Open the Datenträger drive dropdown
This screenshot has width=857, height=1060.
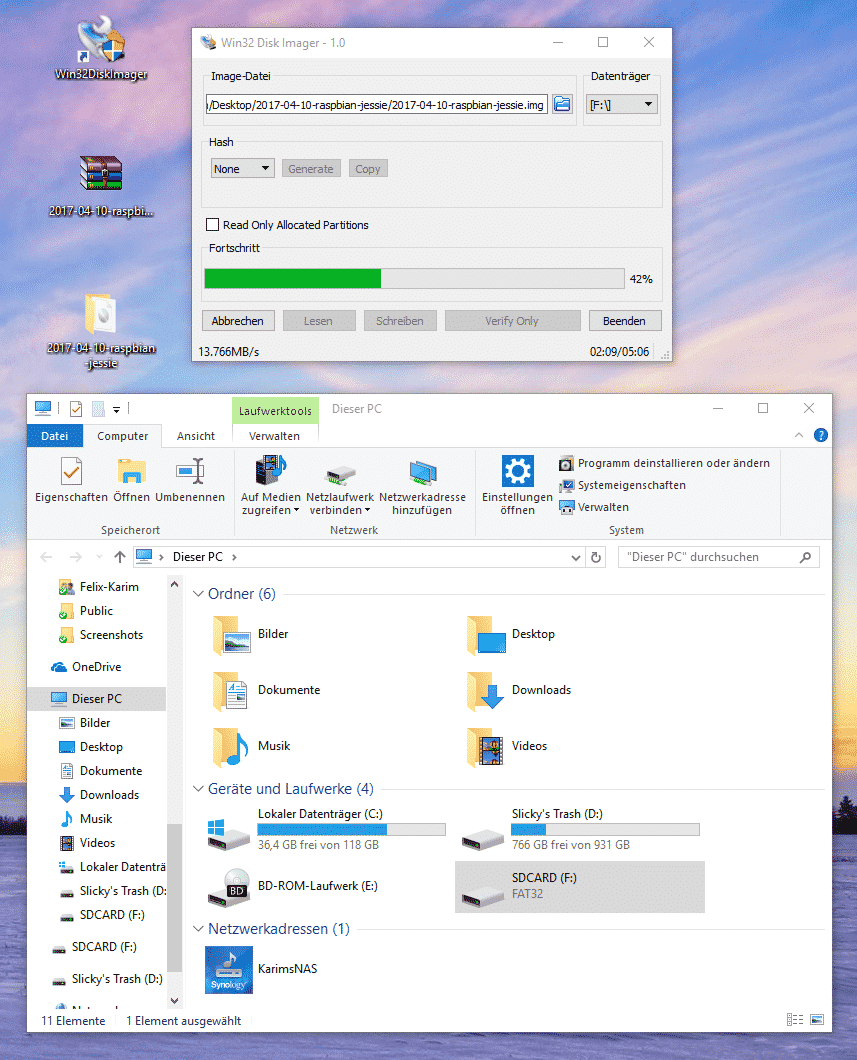click(x=621, y=104)
